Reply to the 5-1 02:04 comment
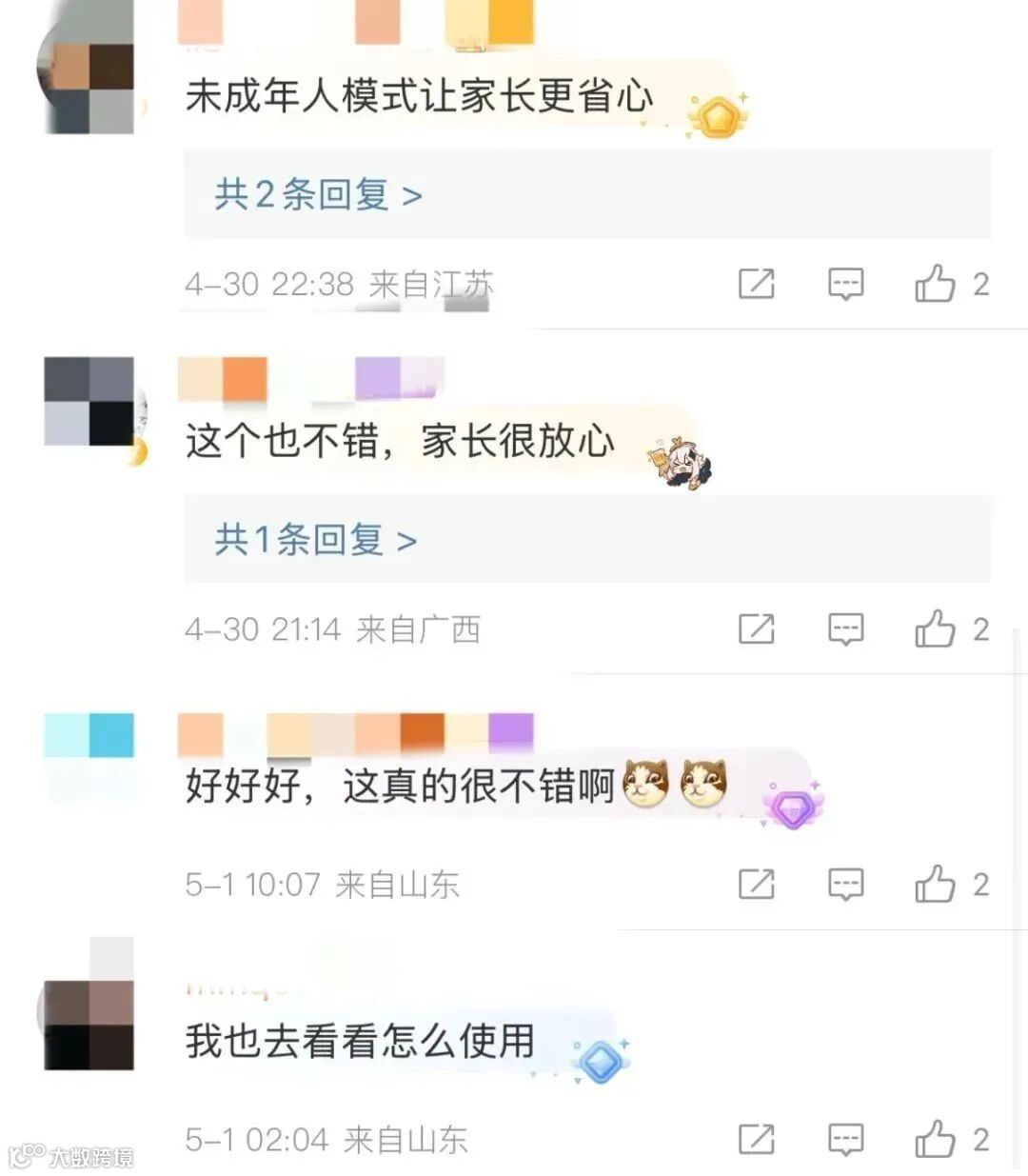The height and width of the screenshot is (1176, 1028). (x=845, y=1140)
